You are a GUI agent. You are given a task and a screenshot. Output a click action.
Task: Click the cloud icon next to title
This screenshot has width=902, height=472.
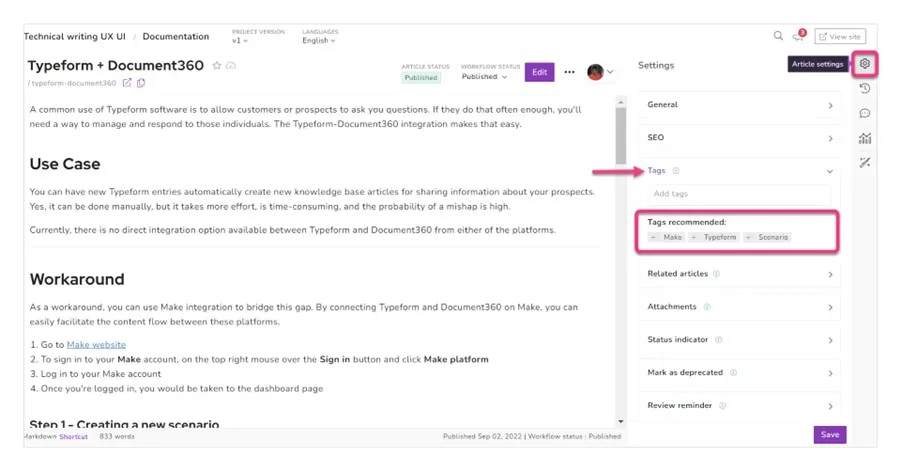(231, 66)
